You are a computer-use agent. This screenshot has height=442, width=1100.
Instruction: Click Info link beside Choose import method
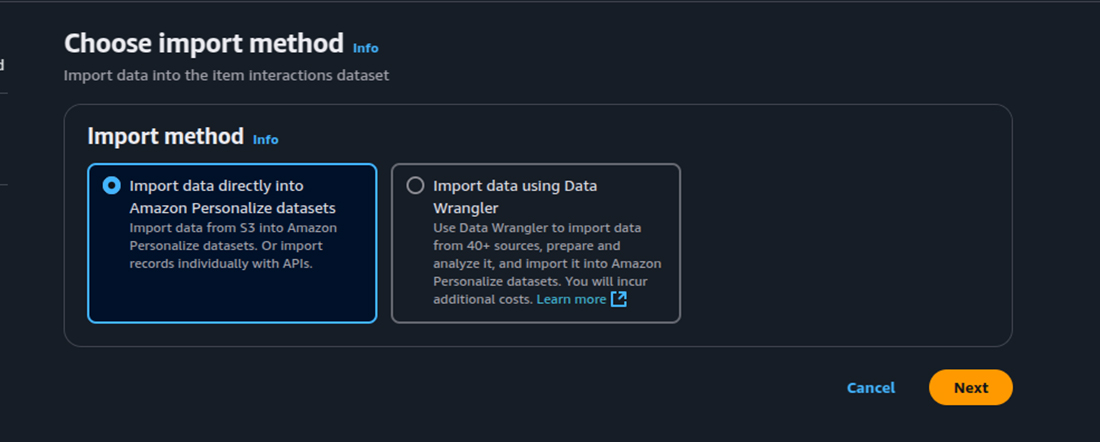pyautogui.click(x=365, y=48)
